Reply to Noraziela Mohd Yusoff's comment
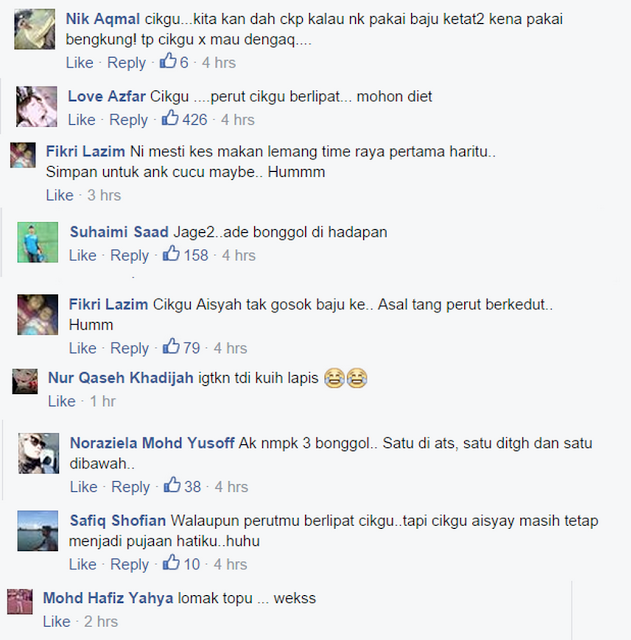The width and height of the screenshot is (631, 640). [131, 487]
